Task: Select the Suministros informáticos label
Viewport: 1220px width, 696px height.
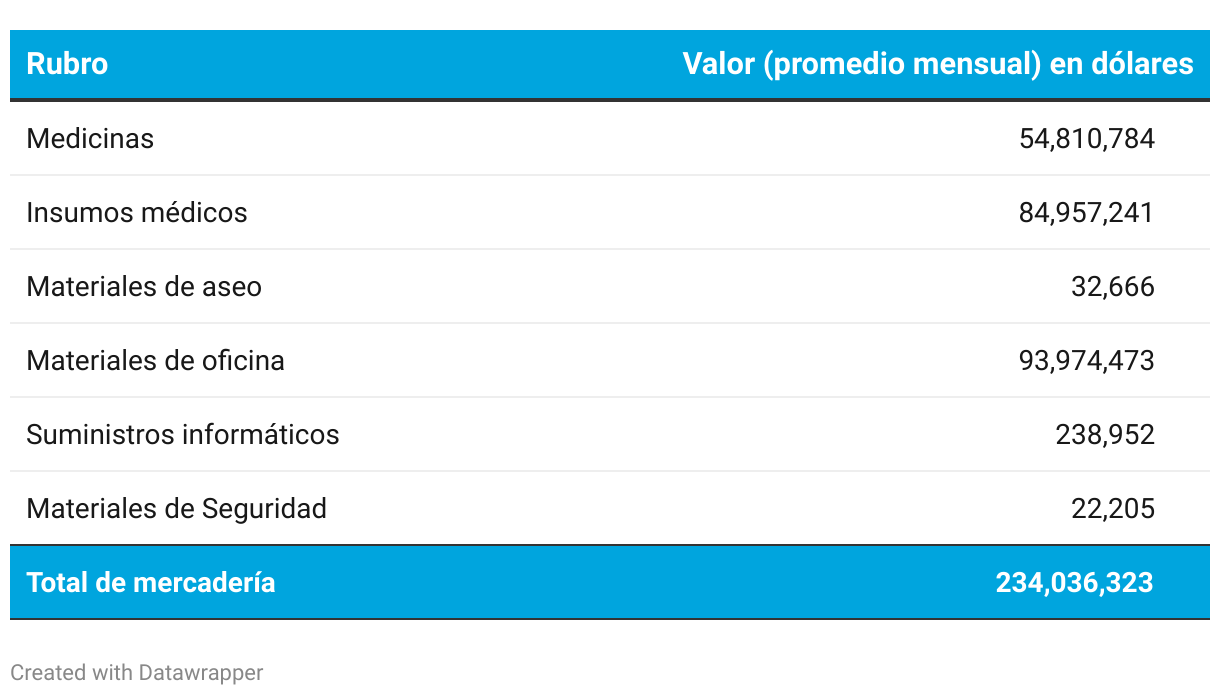Action: [x=183, y=434]
